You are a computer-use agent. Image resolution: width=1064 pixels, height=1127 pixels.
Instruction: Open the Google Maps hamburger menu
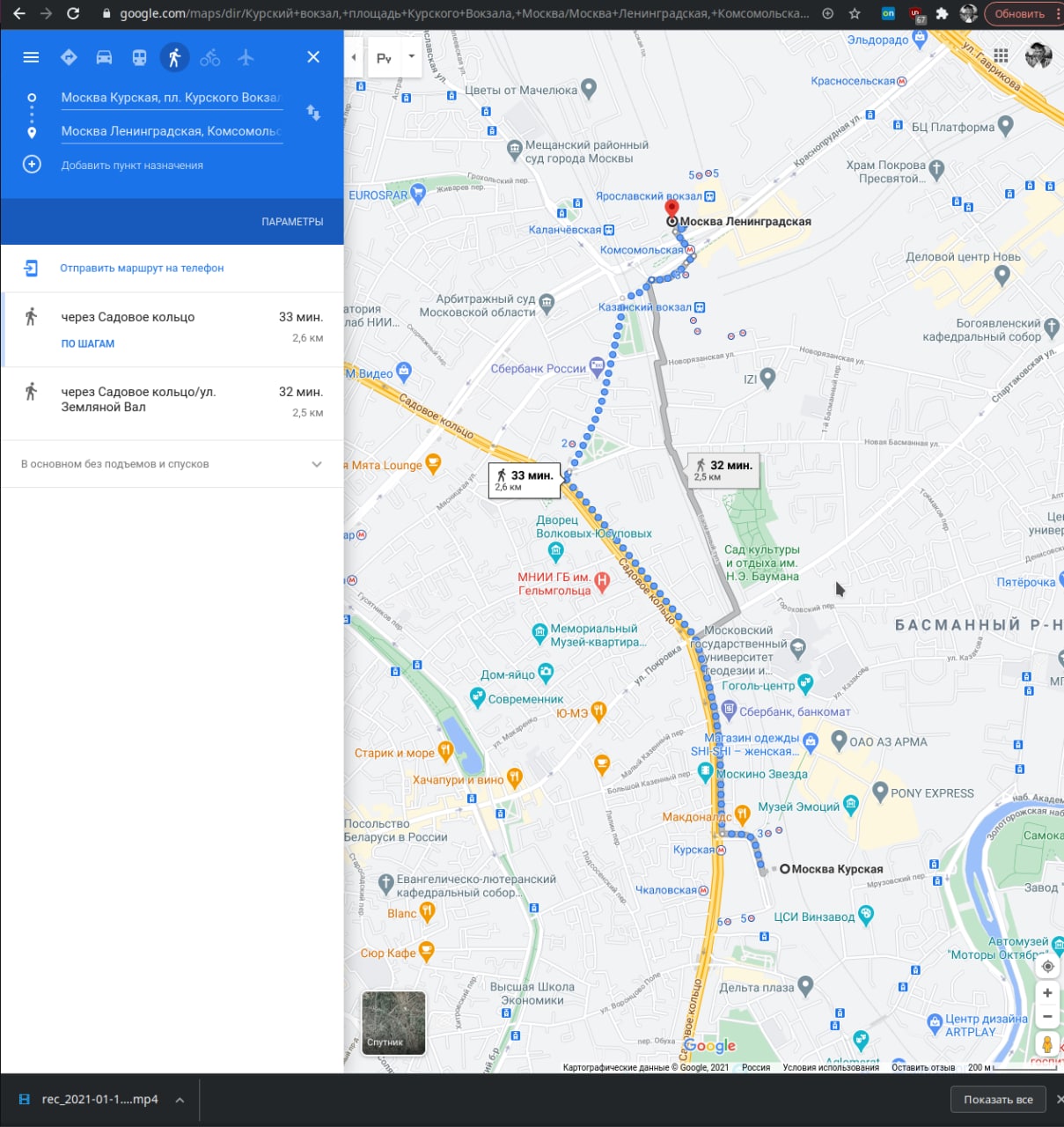[x=31, y=57]
